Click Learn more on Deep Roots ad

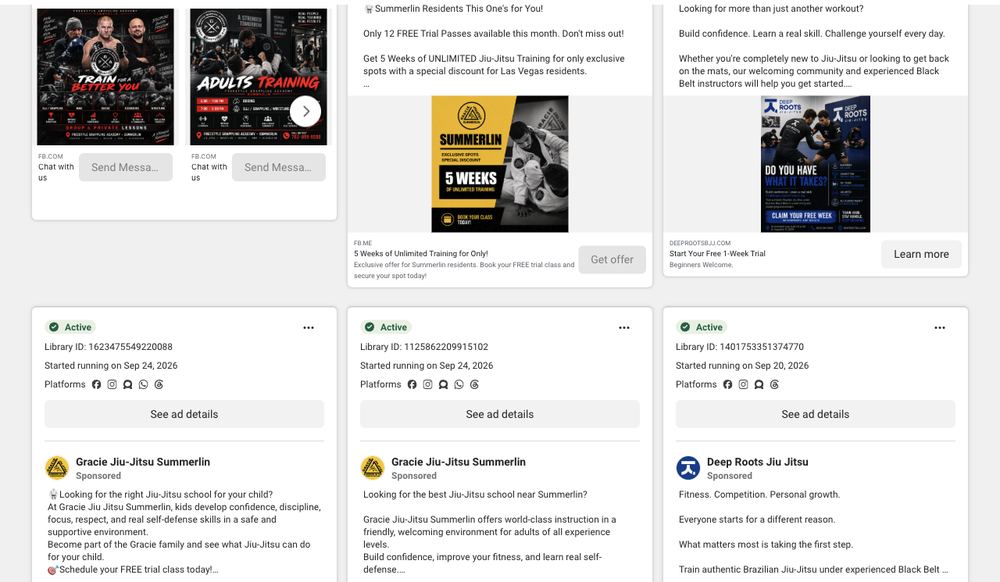(921, 254)
